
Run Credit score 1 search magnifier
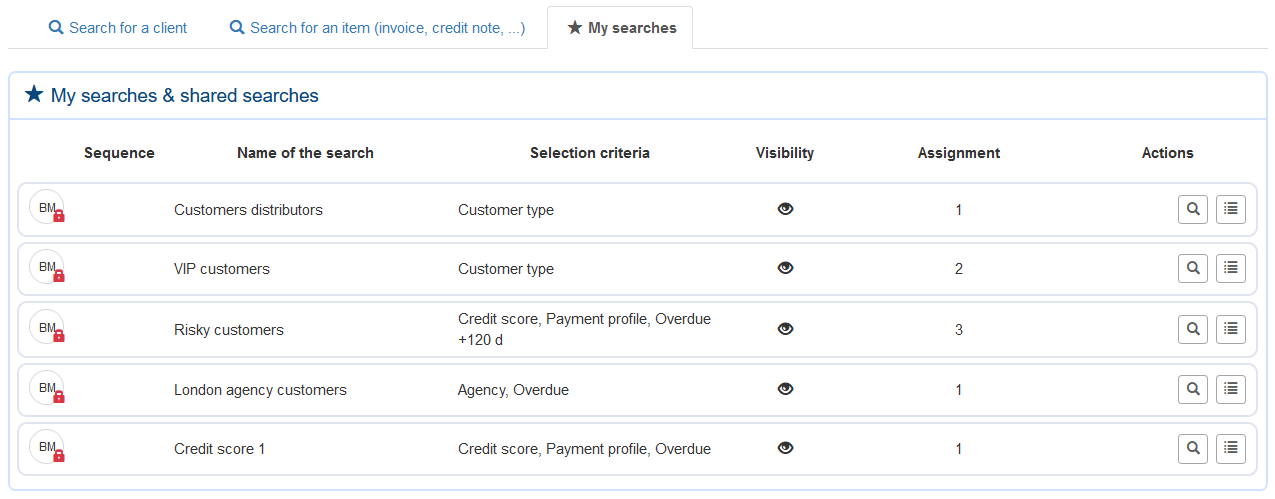[1192, 449]
